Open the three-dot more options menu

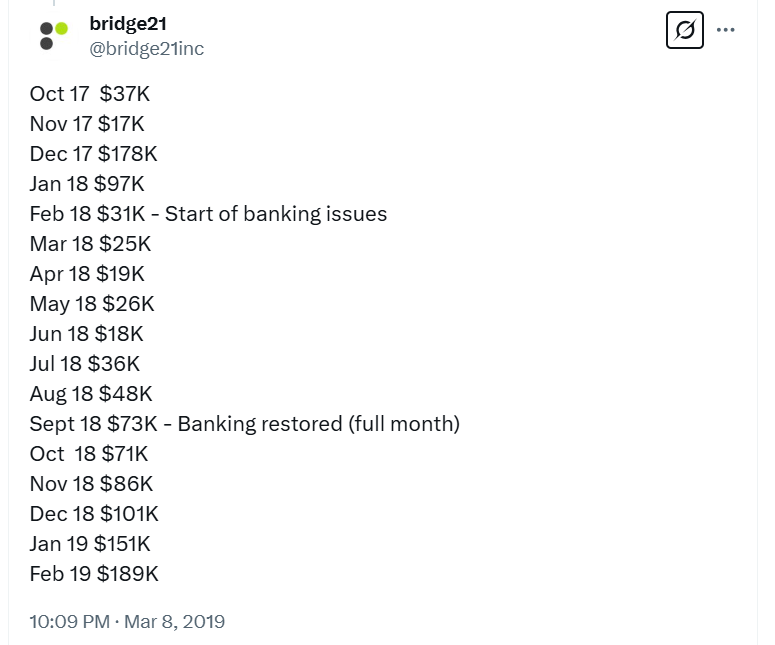pos(726,30)
